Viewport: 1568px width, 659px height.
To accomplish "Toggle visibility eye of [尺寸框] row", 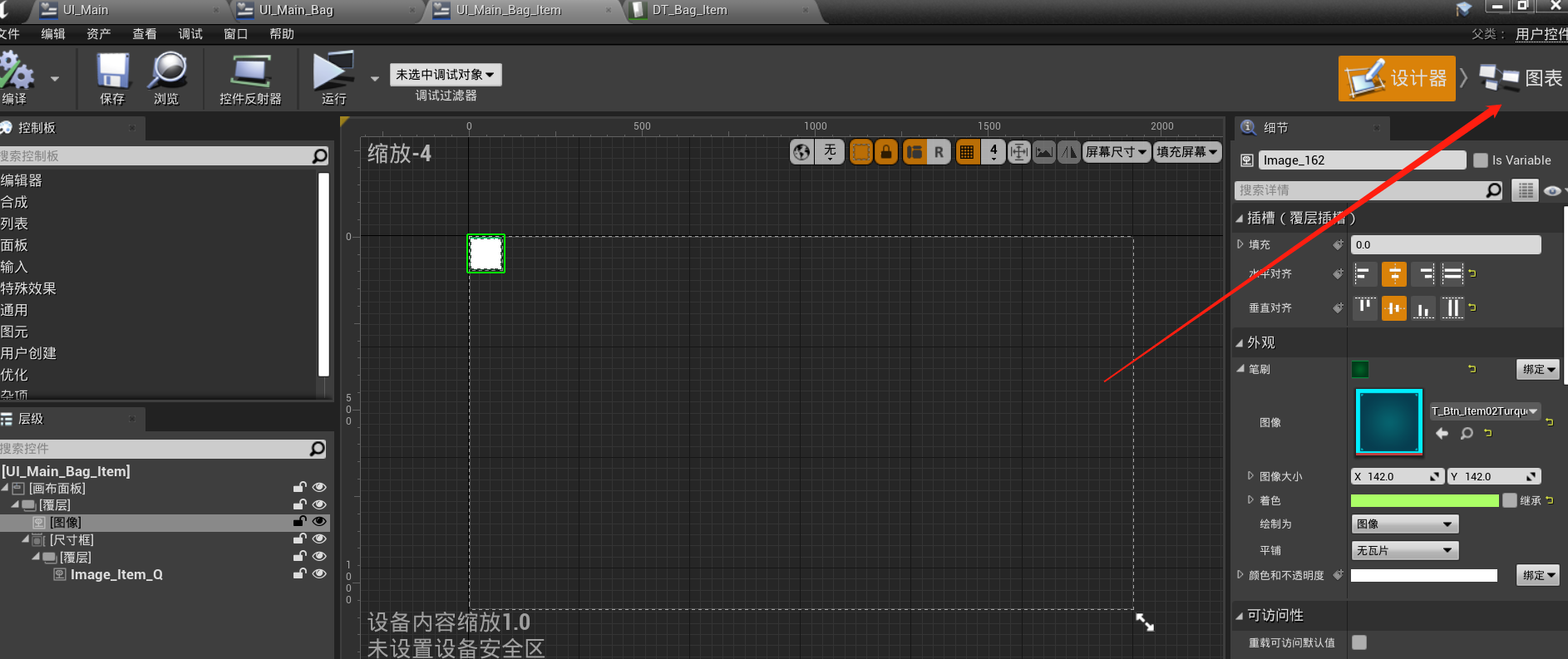I will (x=319, y=539).
